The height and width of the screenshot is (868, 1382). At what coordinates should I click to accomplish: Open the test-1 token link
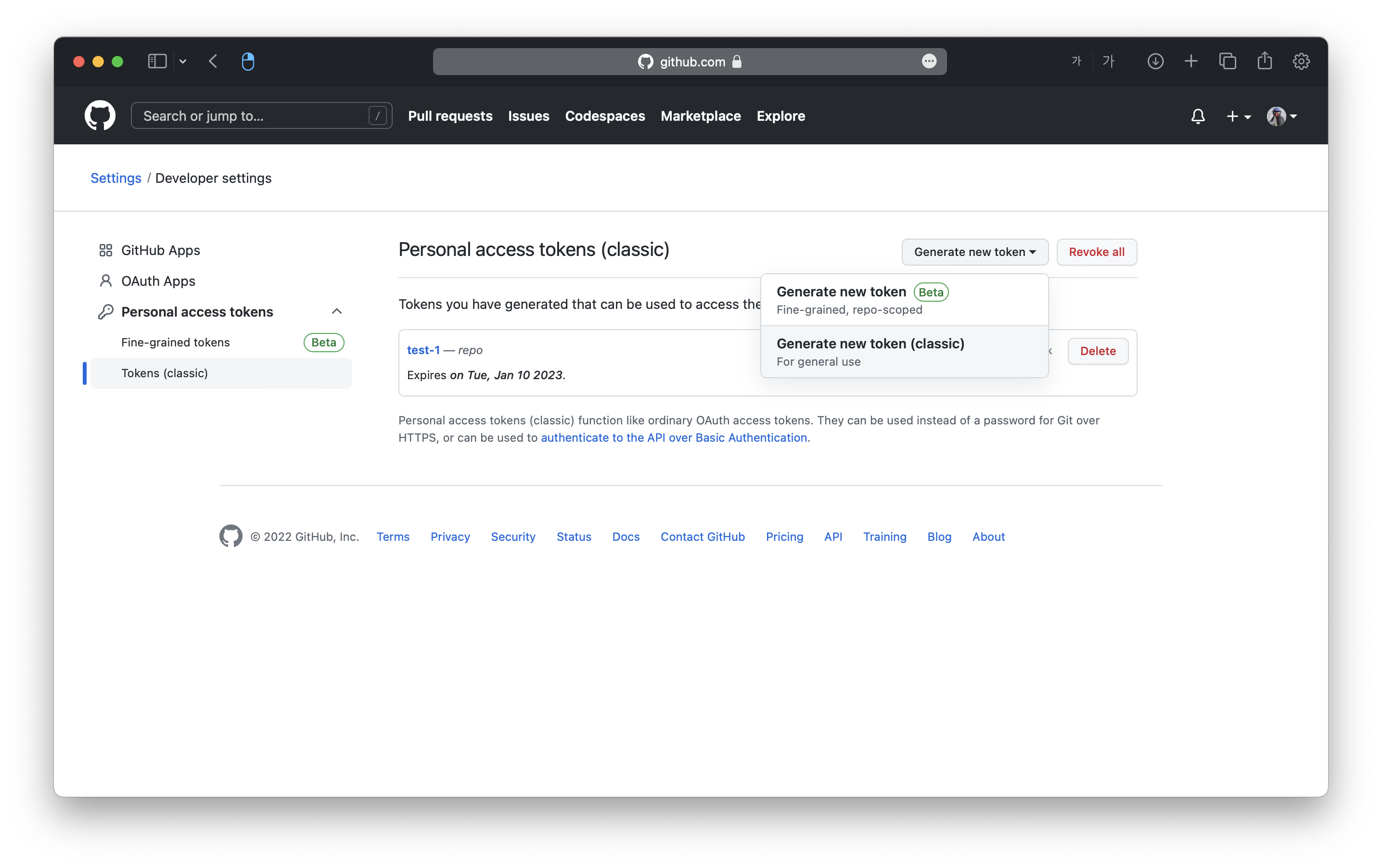point(423,350)
